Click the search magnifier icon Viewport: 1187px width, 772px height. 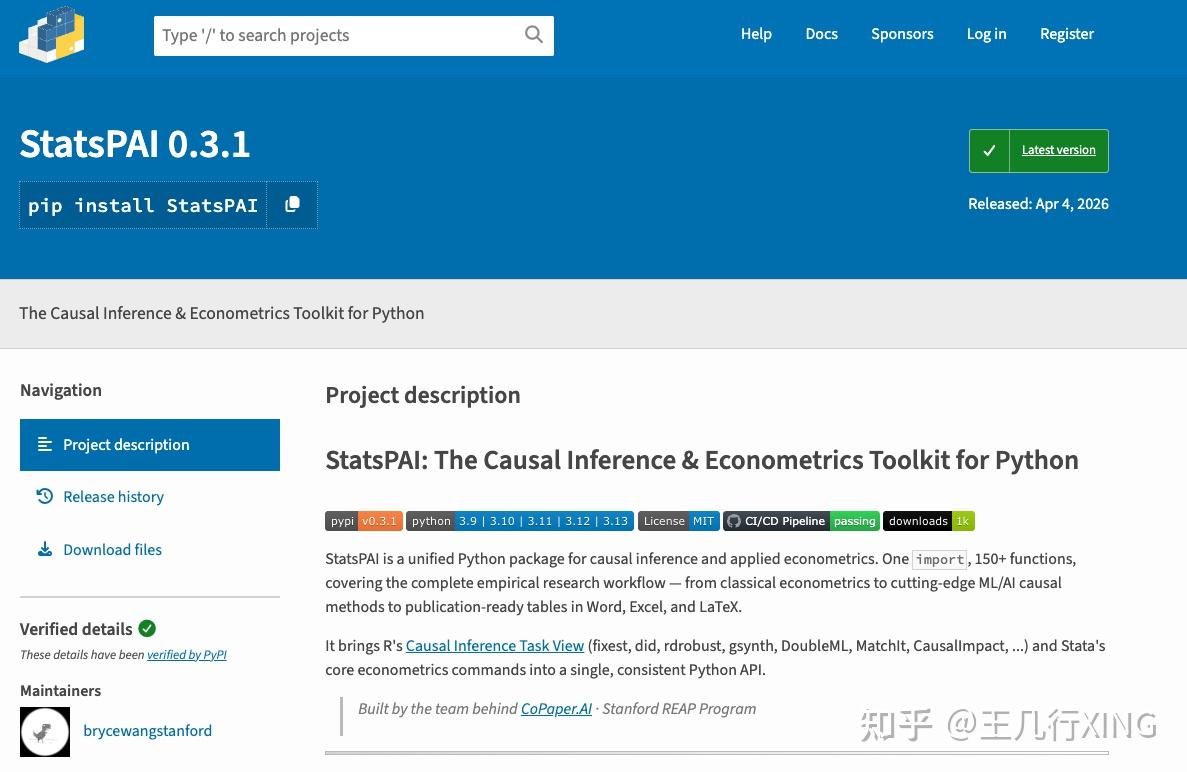point(534,35)
